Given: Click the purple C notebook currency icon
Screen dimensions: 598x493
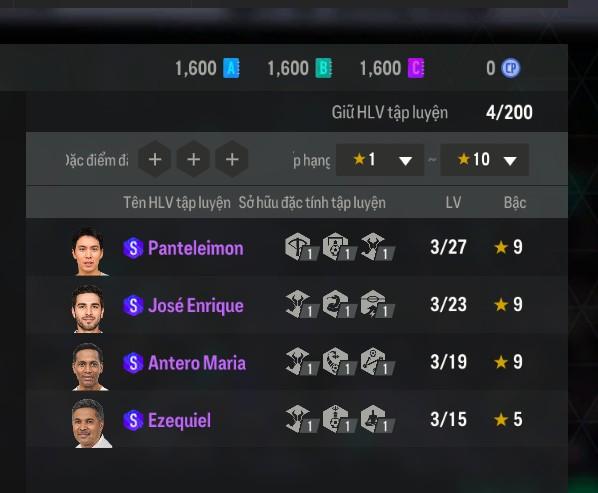Looking at the screenshot, I should pyautogui.click(x=416, y=69).
